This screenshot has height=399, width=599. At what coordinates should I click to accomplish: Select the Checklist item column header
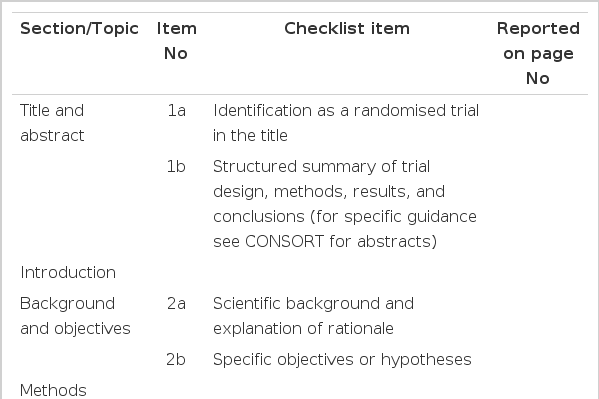tap(347, 29)
